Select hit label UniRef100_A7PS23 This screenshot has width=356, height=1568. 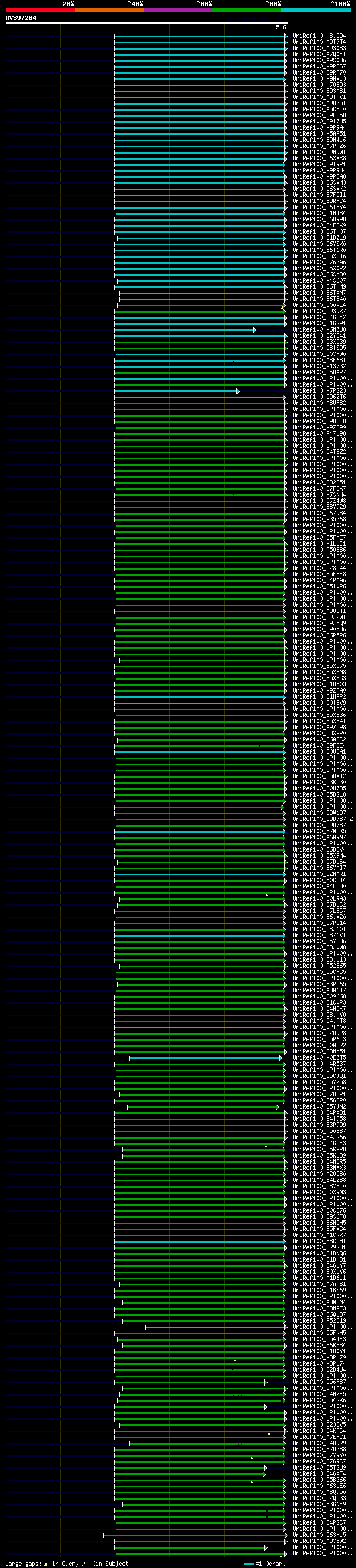click(x=319, y=391)
